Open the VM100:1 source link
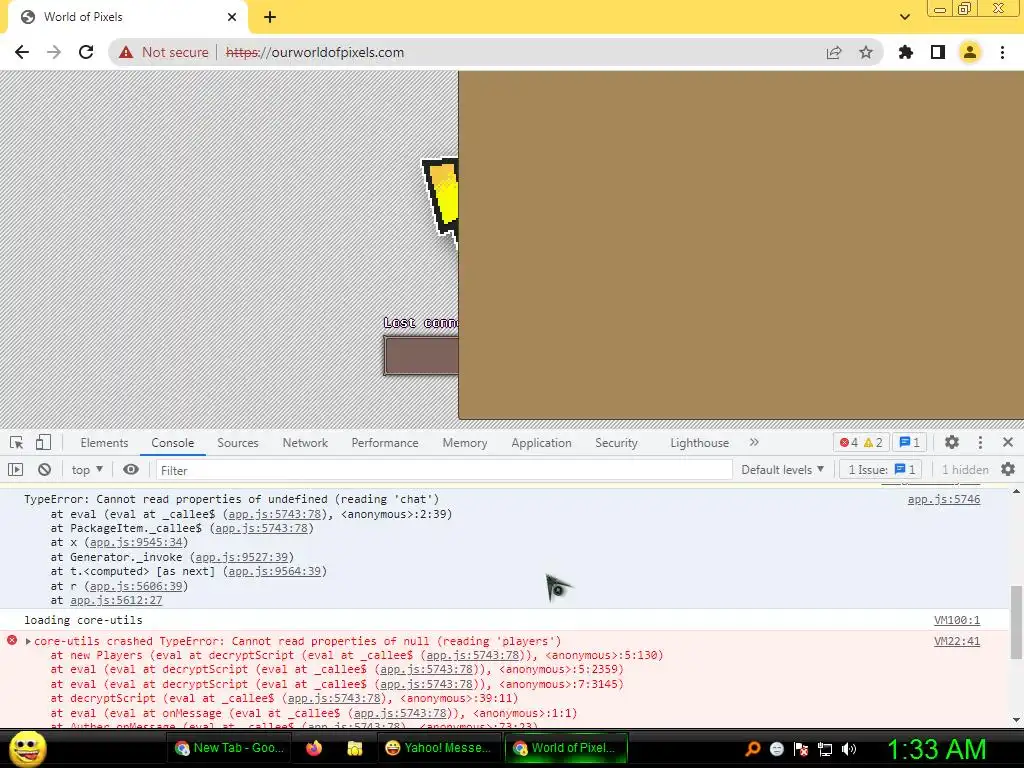Viewport: 1024px width, 768px height. pyautogui.click(x=957, y=620)
